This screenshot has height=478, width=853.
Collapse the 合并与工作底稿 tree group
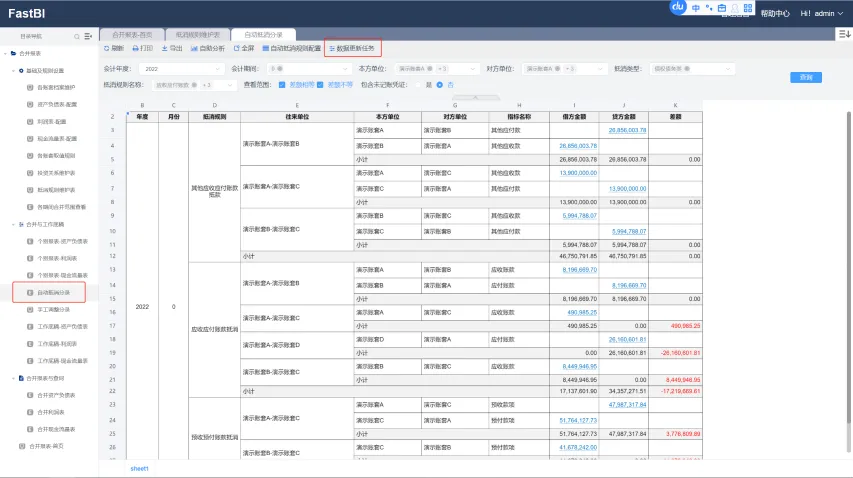point(13,224)
